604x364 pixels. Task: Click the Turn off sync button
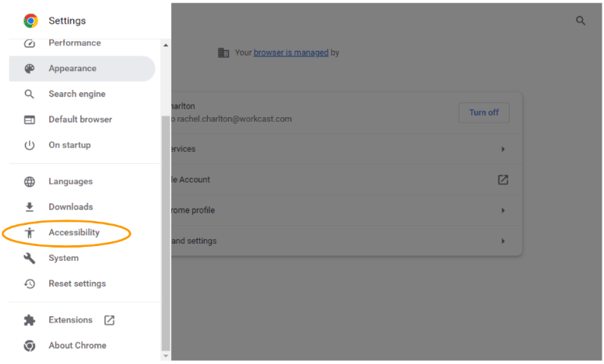click(484, 112)
